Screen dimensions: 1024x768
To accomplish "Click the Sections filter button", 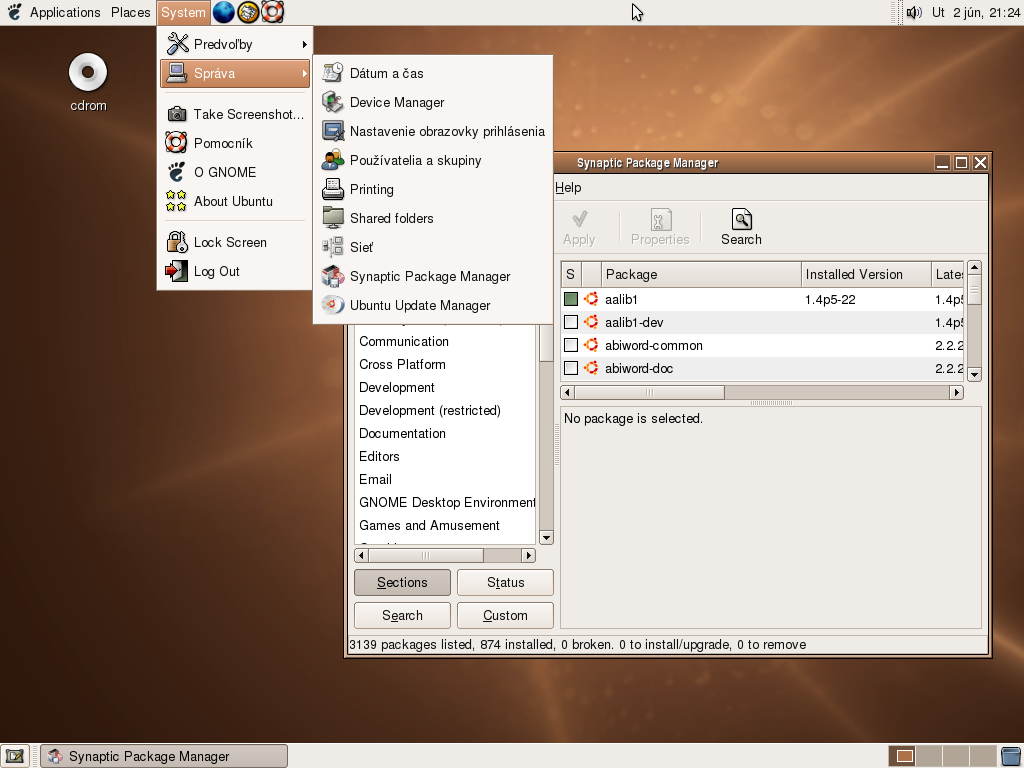I will 402,583.
